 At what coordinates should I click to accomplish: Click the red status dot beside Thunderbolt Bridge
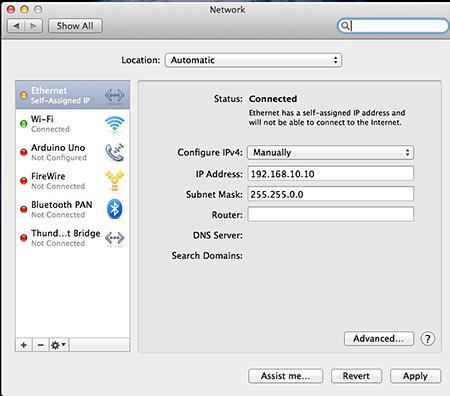[24, 238]
